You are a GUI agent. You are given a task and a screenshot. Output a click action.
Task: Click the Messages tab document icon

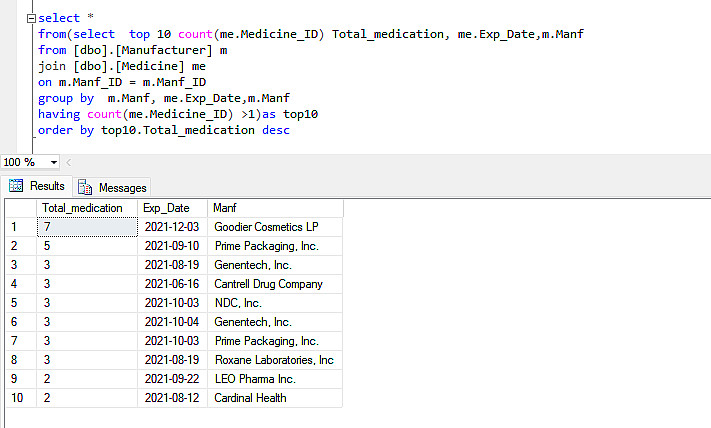pyautogui.click(x=85, y=187)
